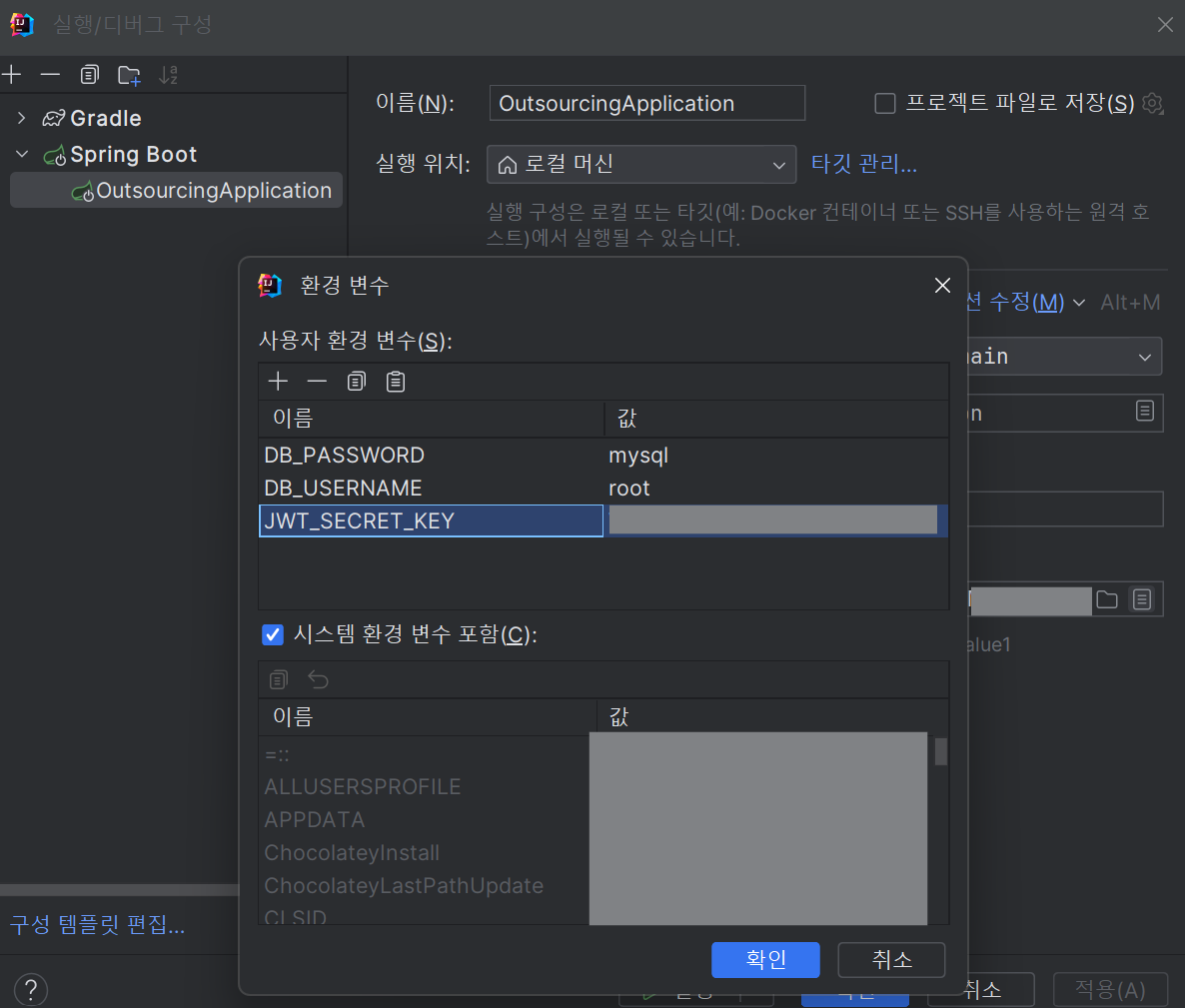Viewport: 1185px width, 1008px height.
Task: Add a new user environment variable
Action: click(278, 381)
